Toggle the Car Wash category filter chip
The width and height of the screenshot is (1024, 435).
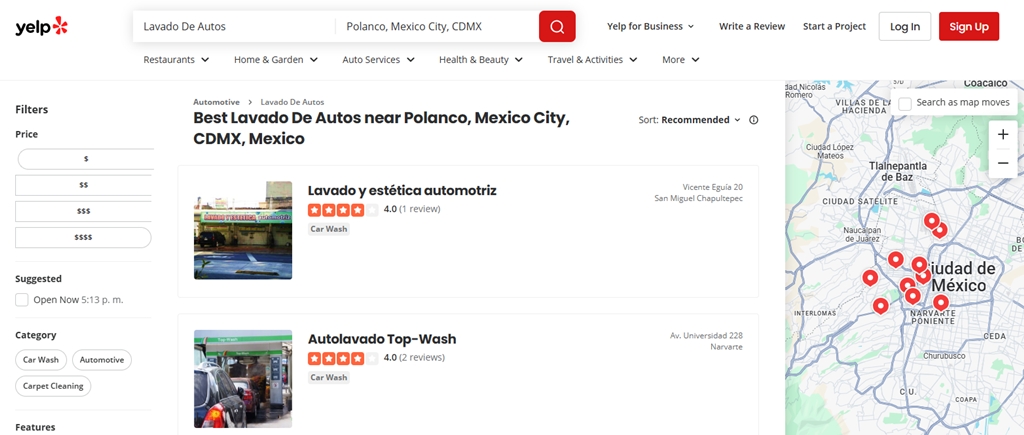click(40, 360)
